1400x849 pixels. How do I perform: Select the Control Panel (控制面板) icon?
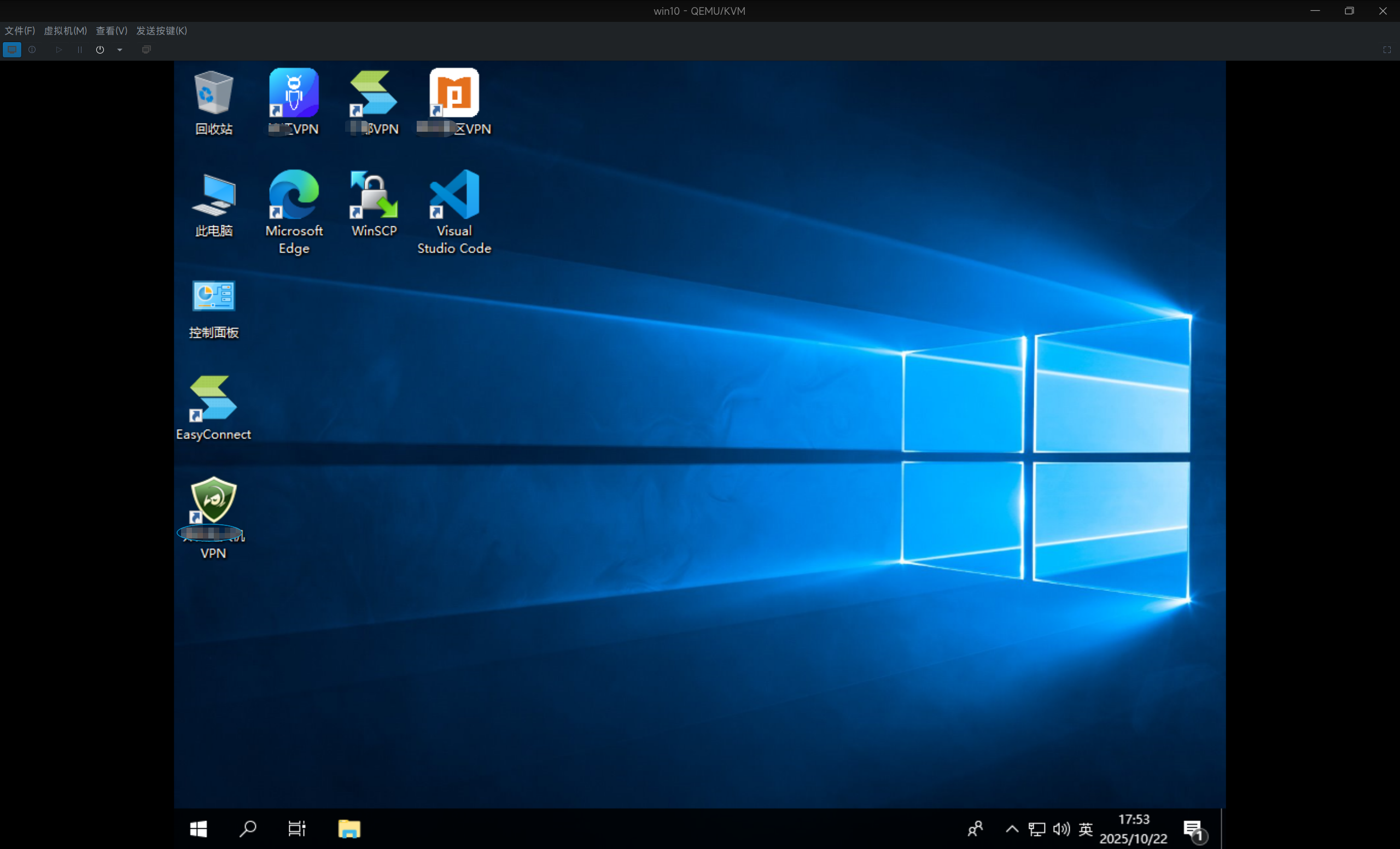214,309
